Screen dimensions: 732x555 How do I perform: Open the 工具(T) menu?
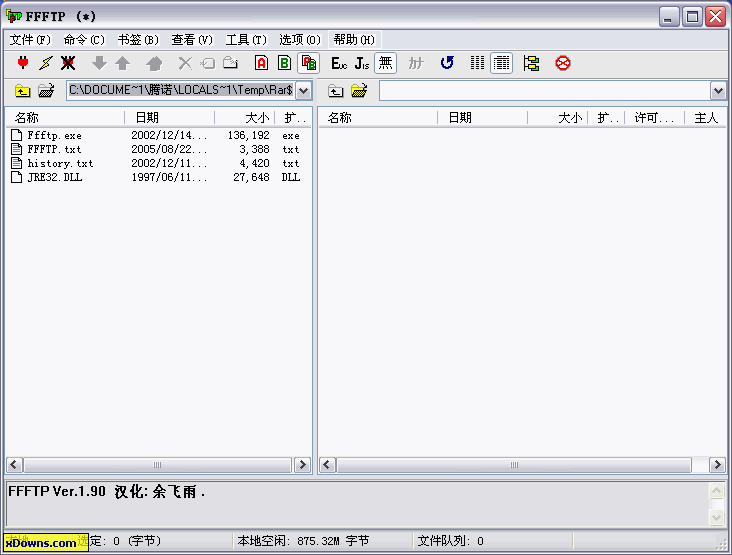pyautogui.click(x=246, y=40)
